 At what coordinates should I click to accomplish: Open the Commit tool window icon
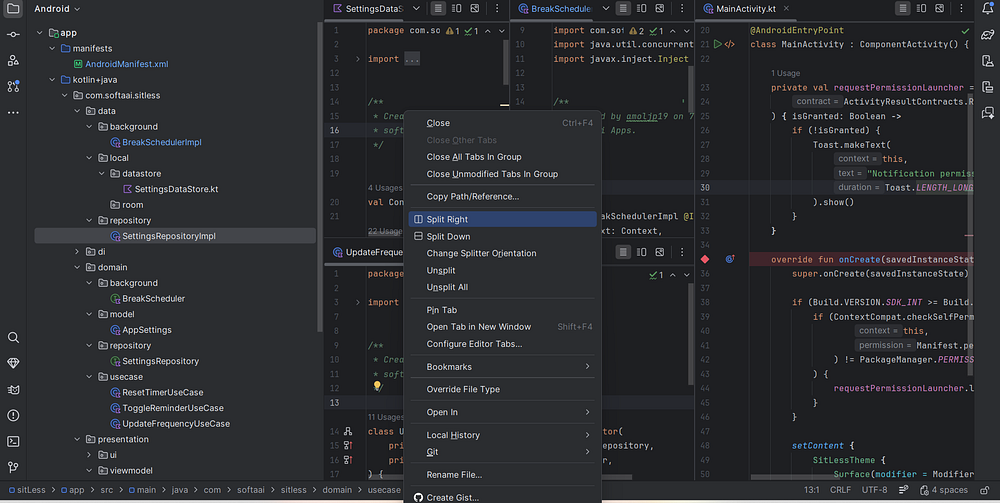[x=13, y=34]
